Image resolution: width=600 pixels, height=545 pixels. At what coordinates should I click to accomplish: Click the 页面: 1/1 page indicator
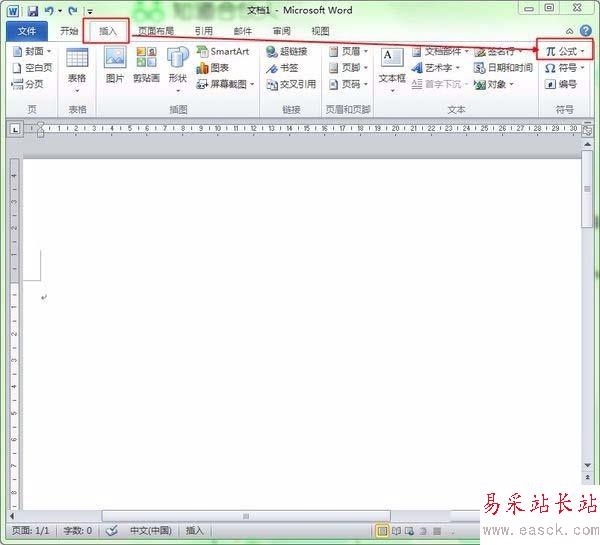click(31, 530)
